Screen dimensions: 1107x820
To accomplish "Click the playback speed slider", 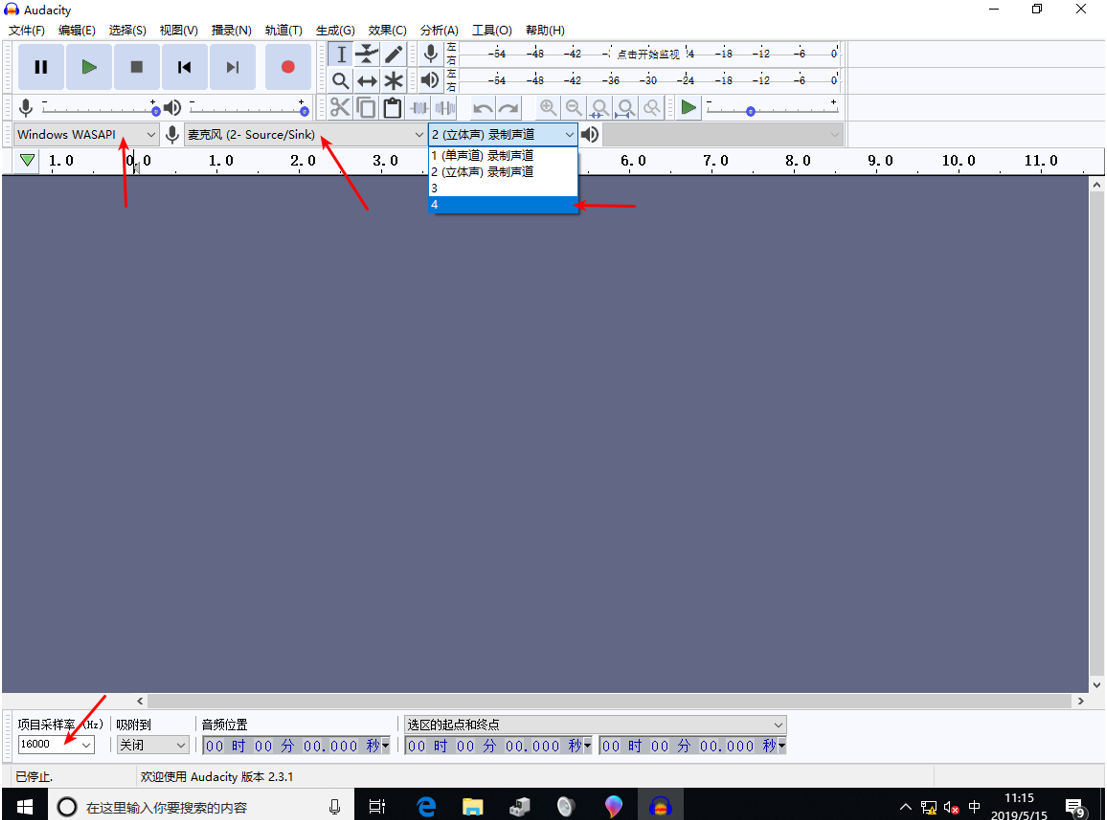I will pyautogui.click(x=772, y=108).
